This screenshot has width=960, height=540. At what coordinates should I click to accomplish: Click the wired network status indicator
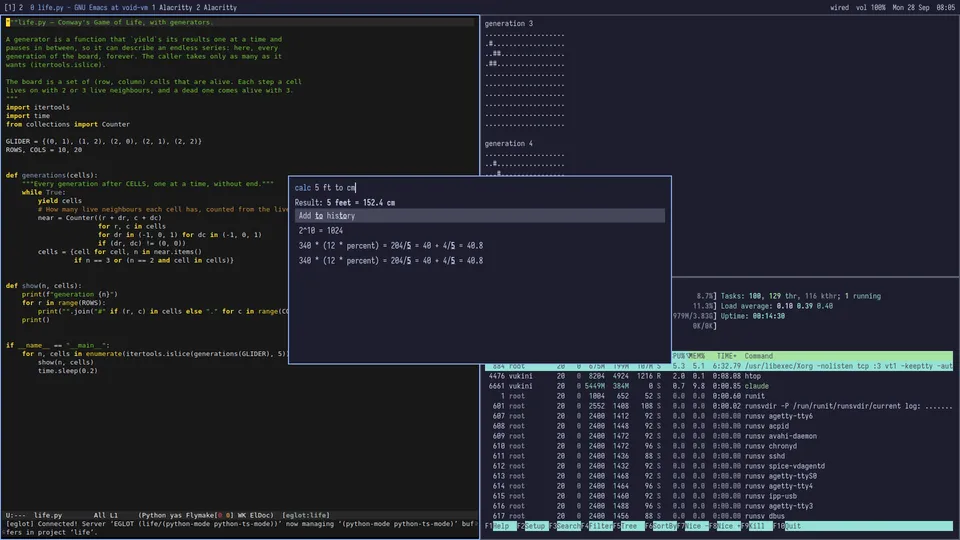(x=839, y=7)
